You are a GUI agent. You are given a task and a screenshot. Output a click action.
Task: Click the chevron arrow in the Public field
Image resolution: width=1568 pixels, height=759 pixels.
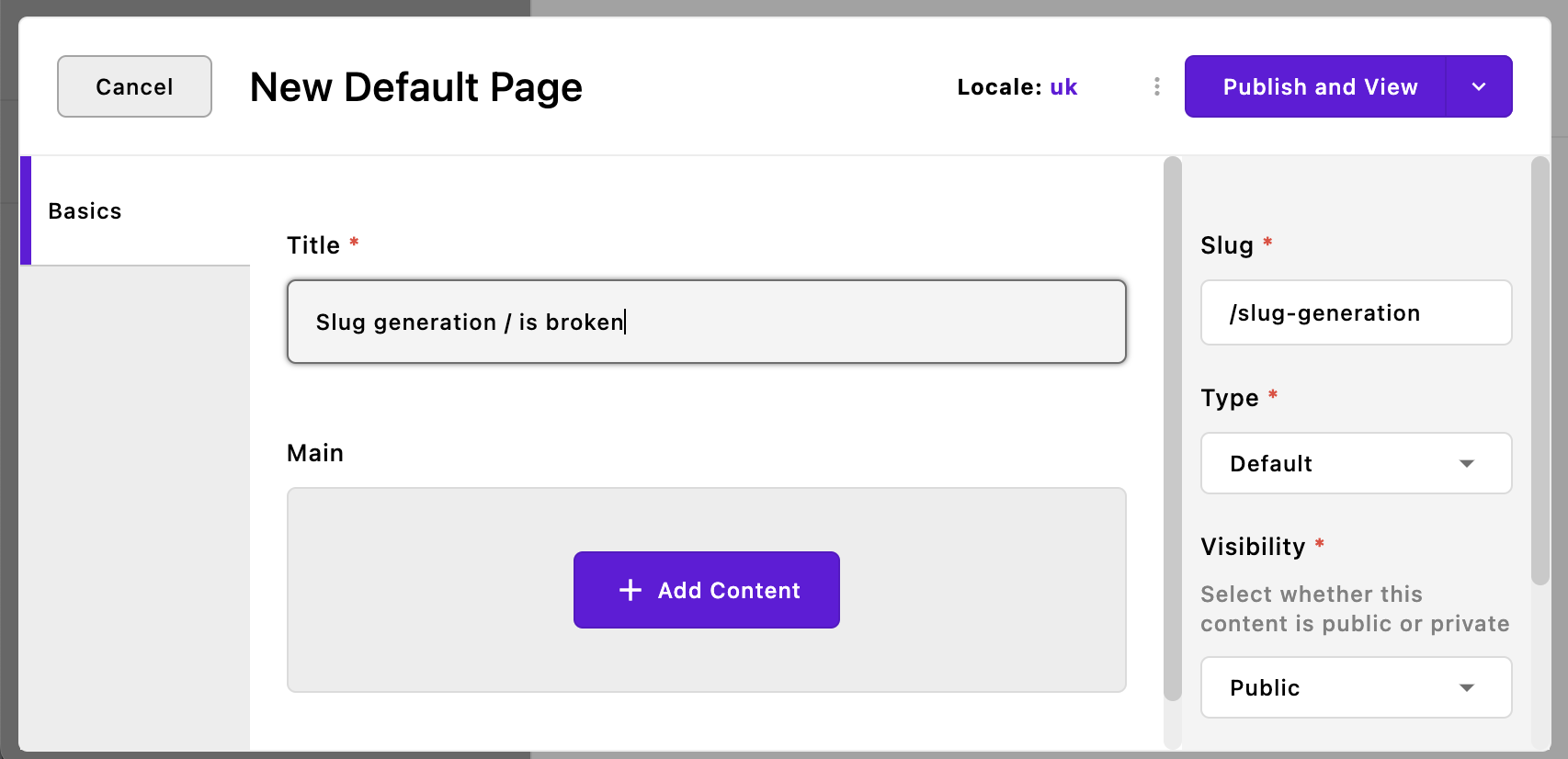point(1468,687)
